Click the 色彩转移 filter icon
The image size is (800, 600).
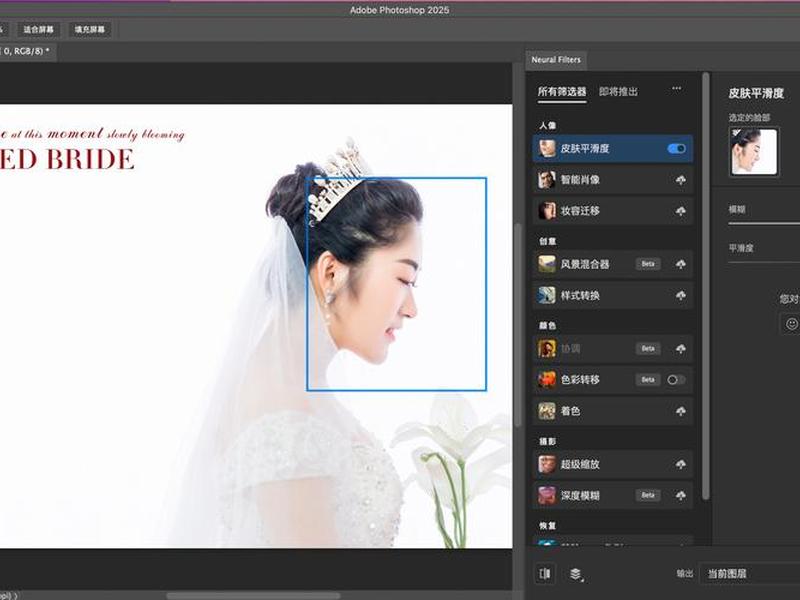[x=547, y=380]
